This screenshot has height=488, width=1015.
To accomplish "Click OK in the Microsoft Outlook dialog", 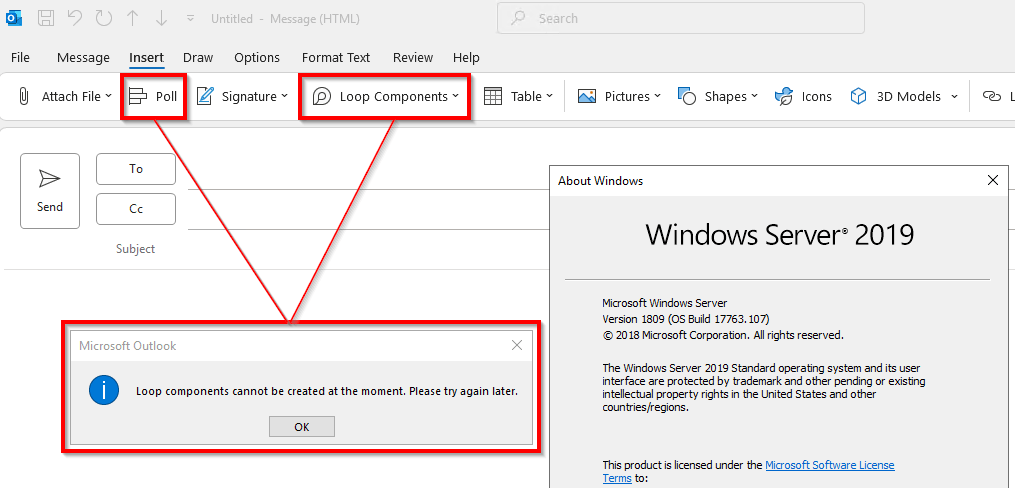I will click(x=302, y=427).
